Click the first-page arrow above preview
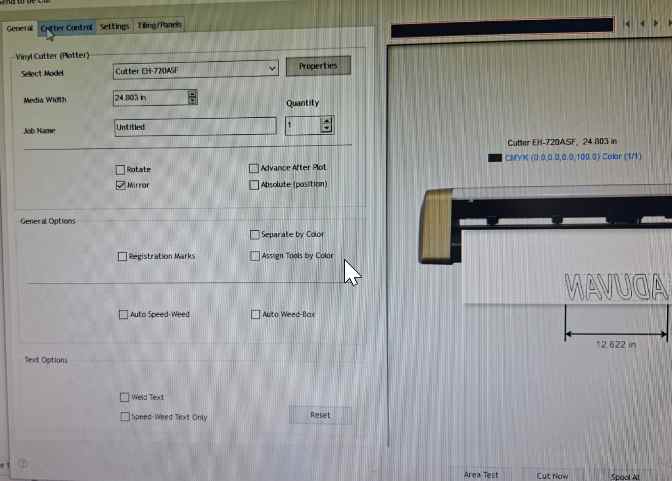 pos(627,24)
